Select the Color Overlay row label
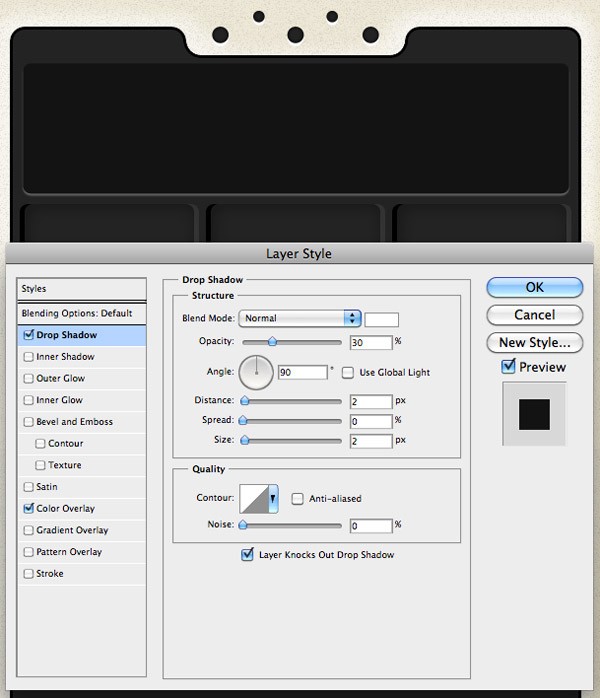Screen dimensions: 600x698 [x=65, y=508]
